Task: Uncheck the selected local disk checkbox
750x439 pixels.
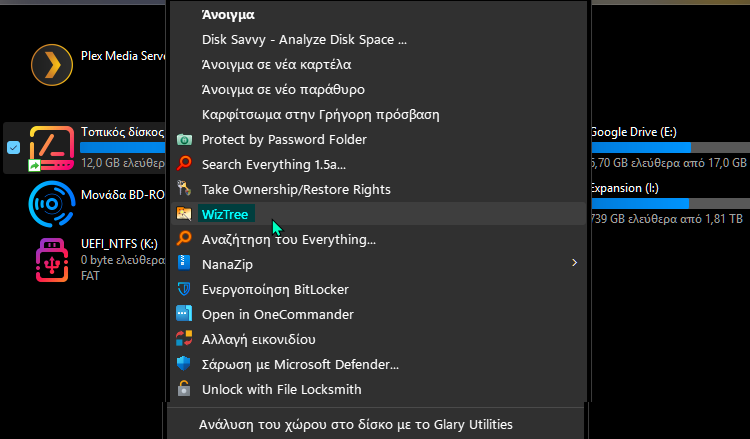Action: pos(13,148)
